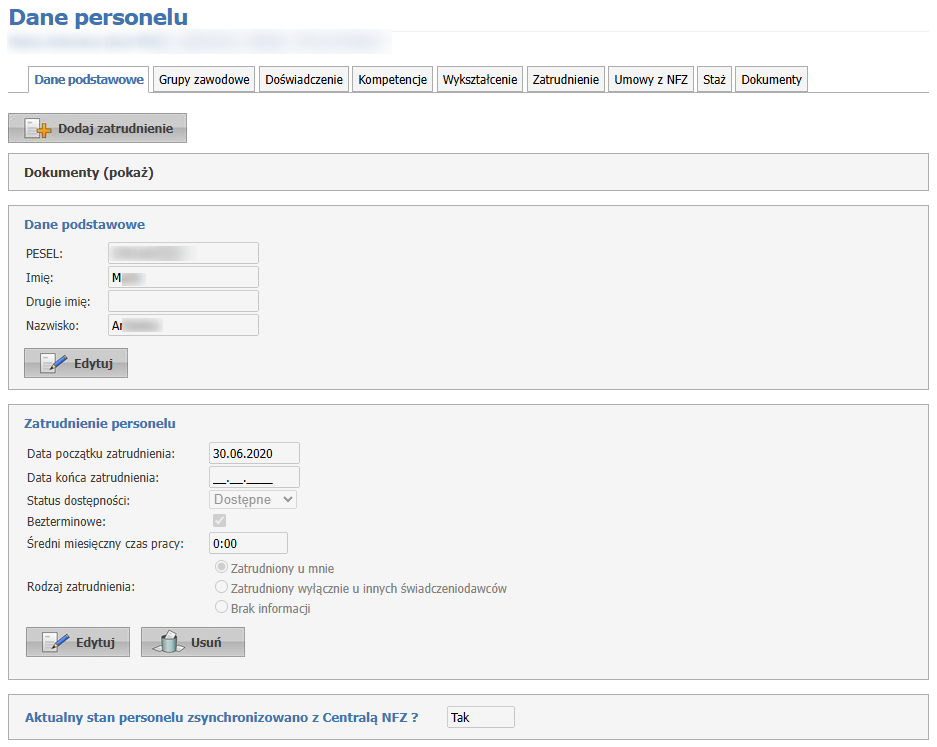
Task: Click the pencil icon in Dane podstawowe Edytuj
Action: [53, 363]
